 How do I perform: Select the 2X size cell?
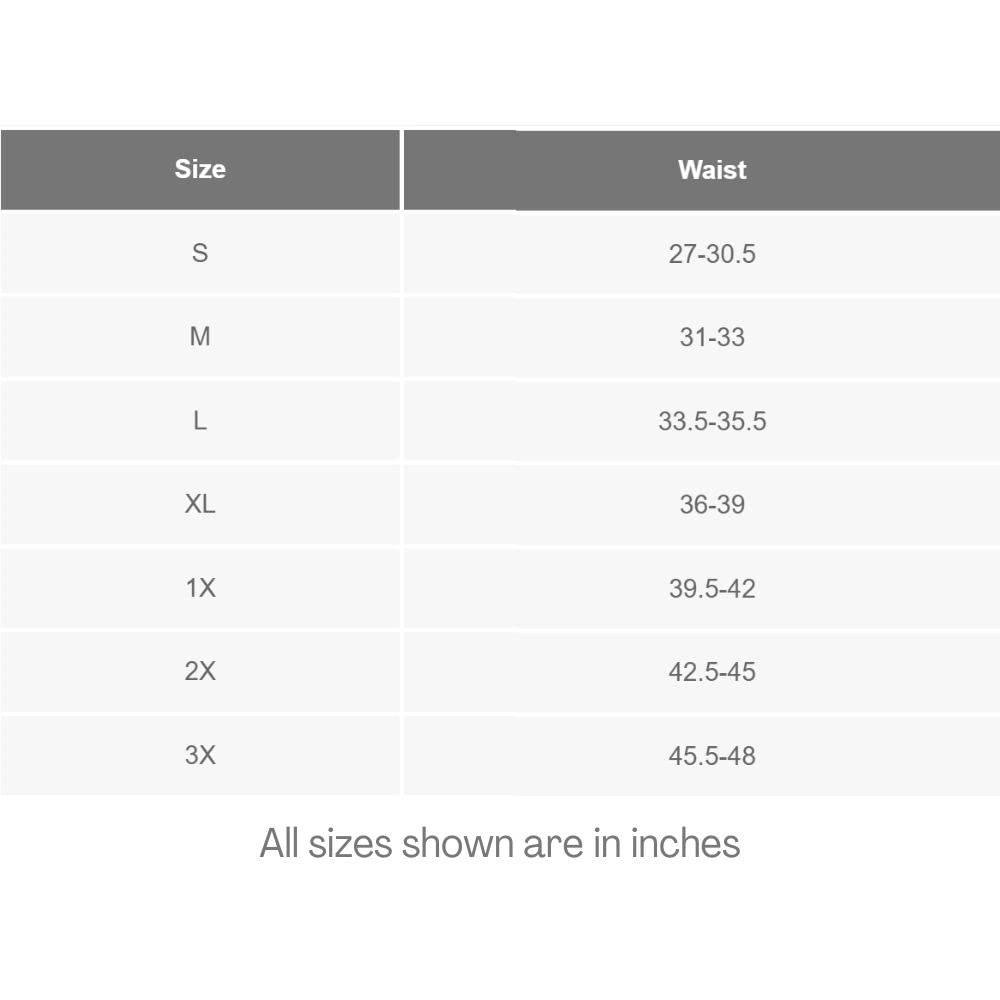[200, 671]
